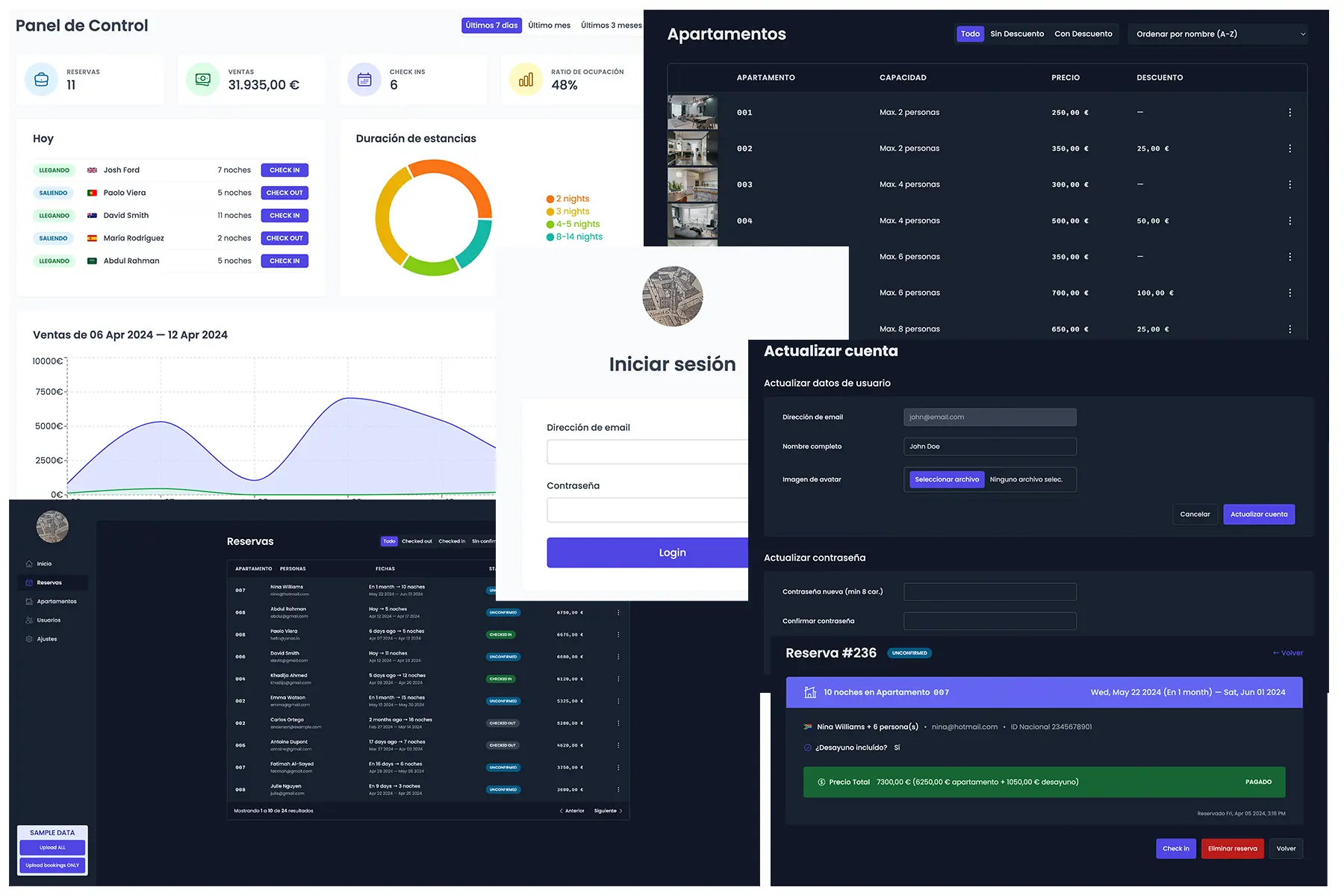Open actions menu for Abdul Rahman booking
The width and height of the screenshot is (1344, 896).
618,612
